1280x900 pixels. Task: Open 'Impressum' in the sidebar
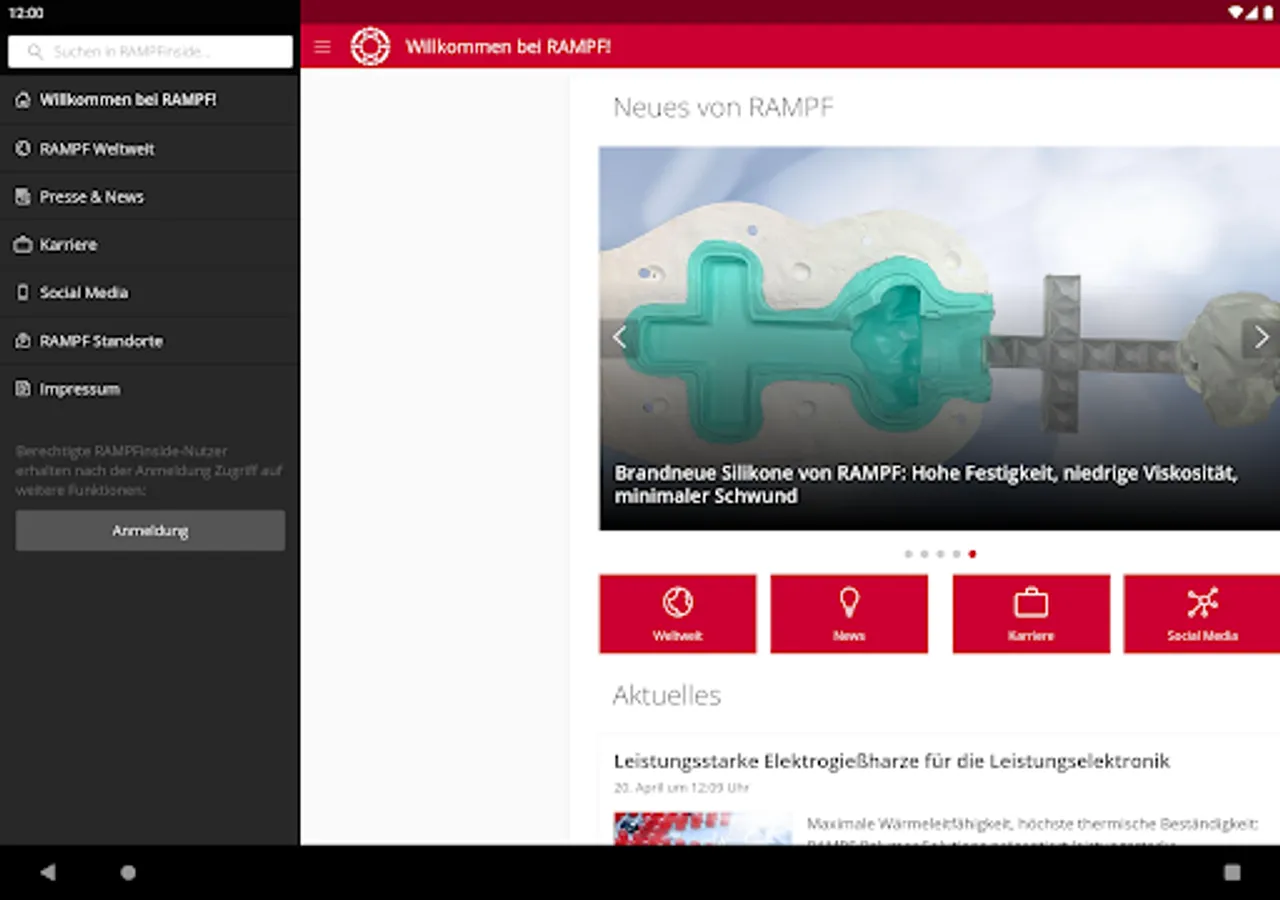pyautogui.click(x=150, y=389)
